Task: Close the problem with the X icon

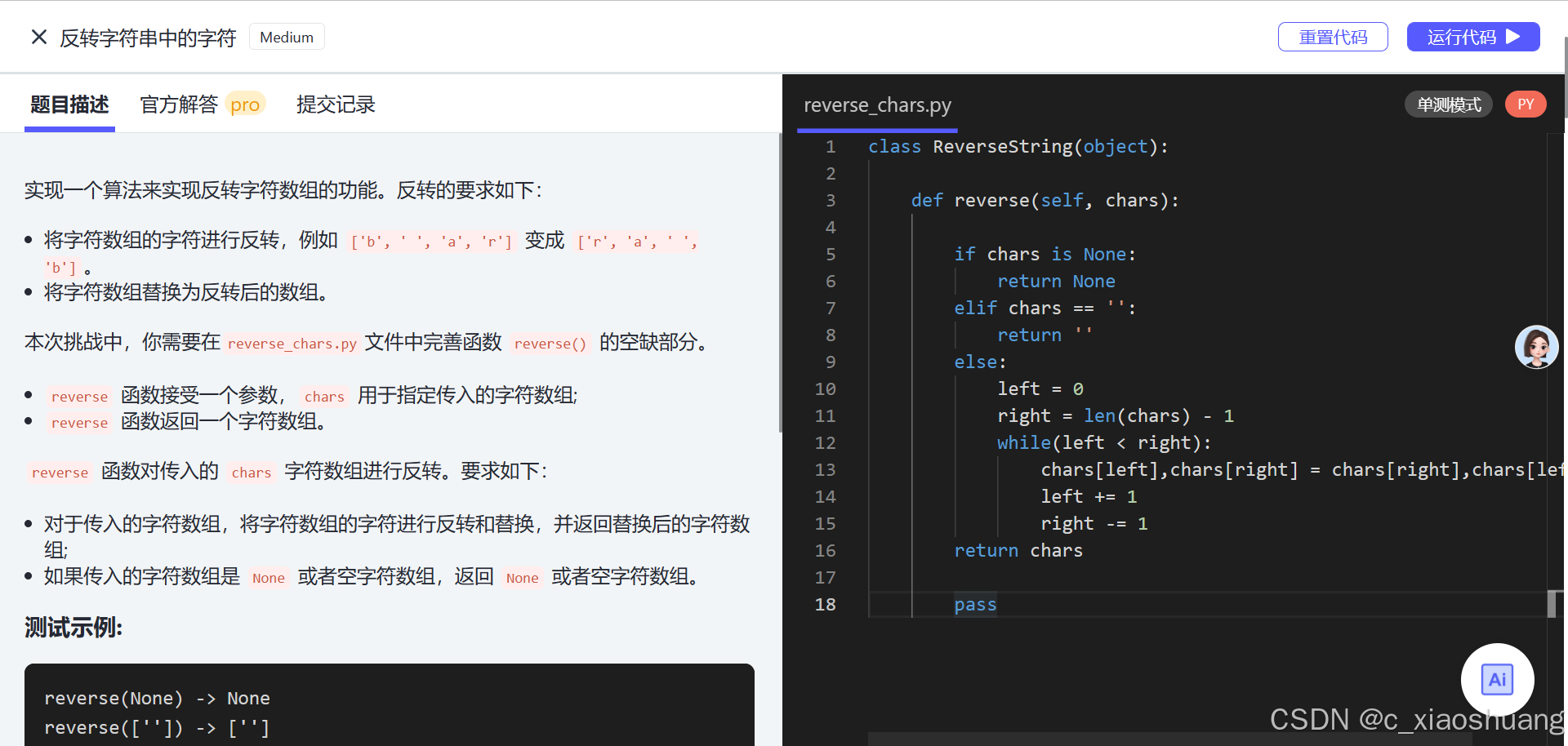Action: 38,36
